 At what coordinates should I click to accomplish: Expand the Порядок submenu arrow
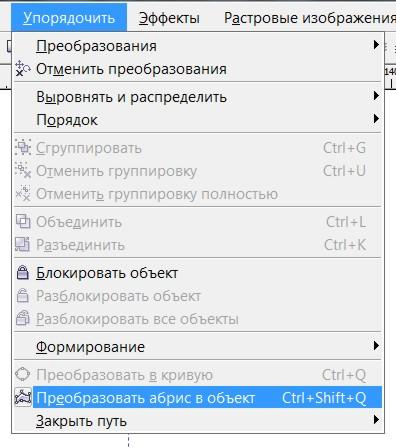pos(376,119)
